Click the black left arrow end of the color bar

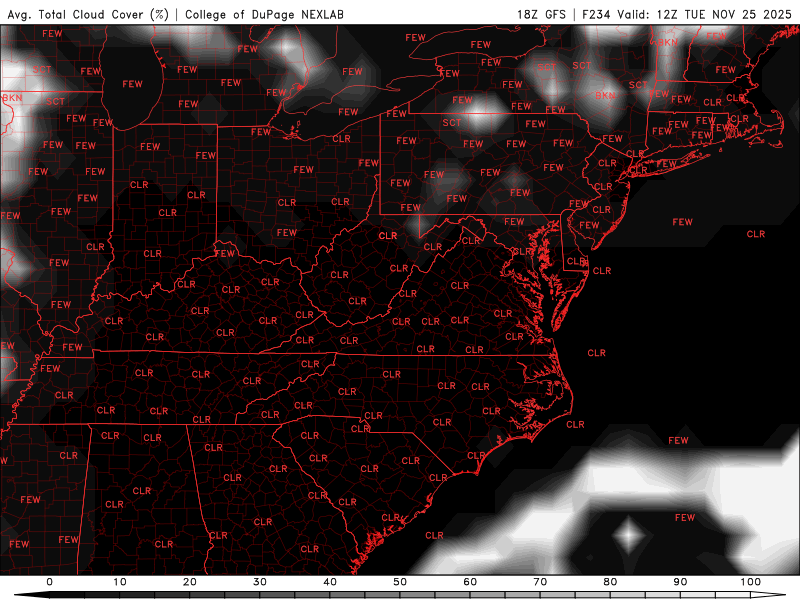(32, 595)
